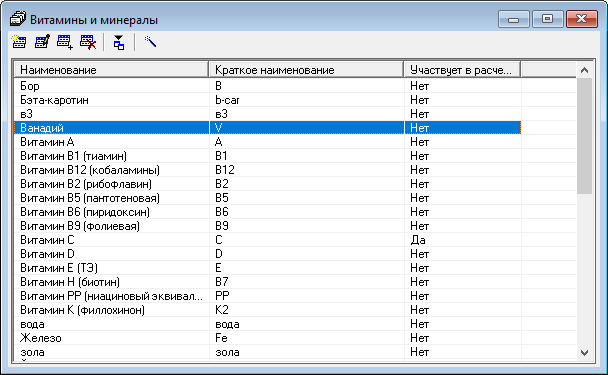Select Витамин В5 (пантотеновая) row
This screenshot has width=608, height=375.
[268, 198]
